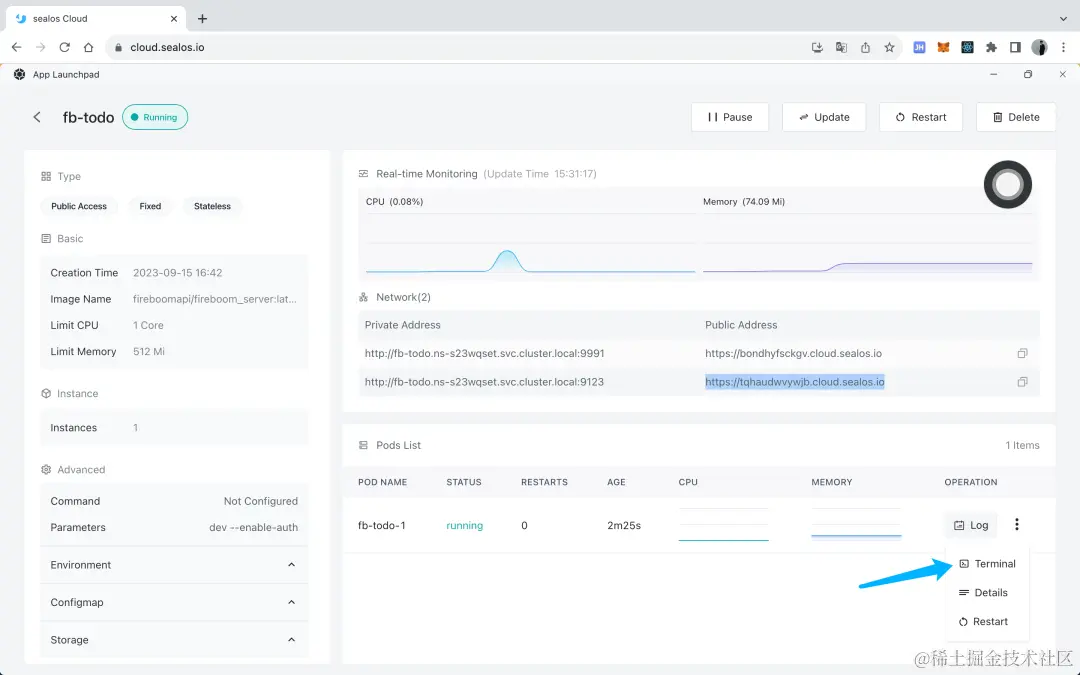Open the MetaMask fox extension

[x=943, y=48]
